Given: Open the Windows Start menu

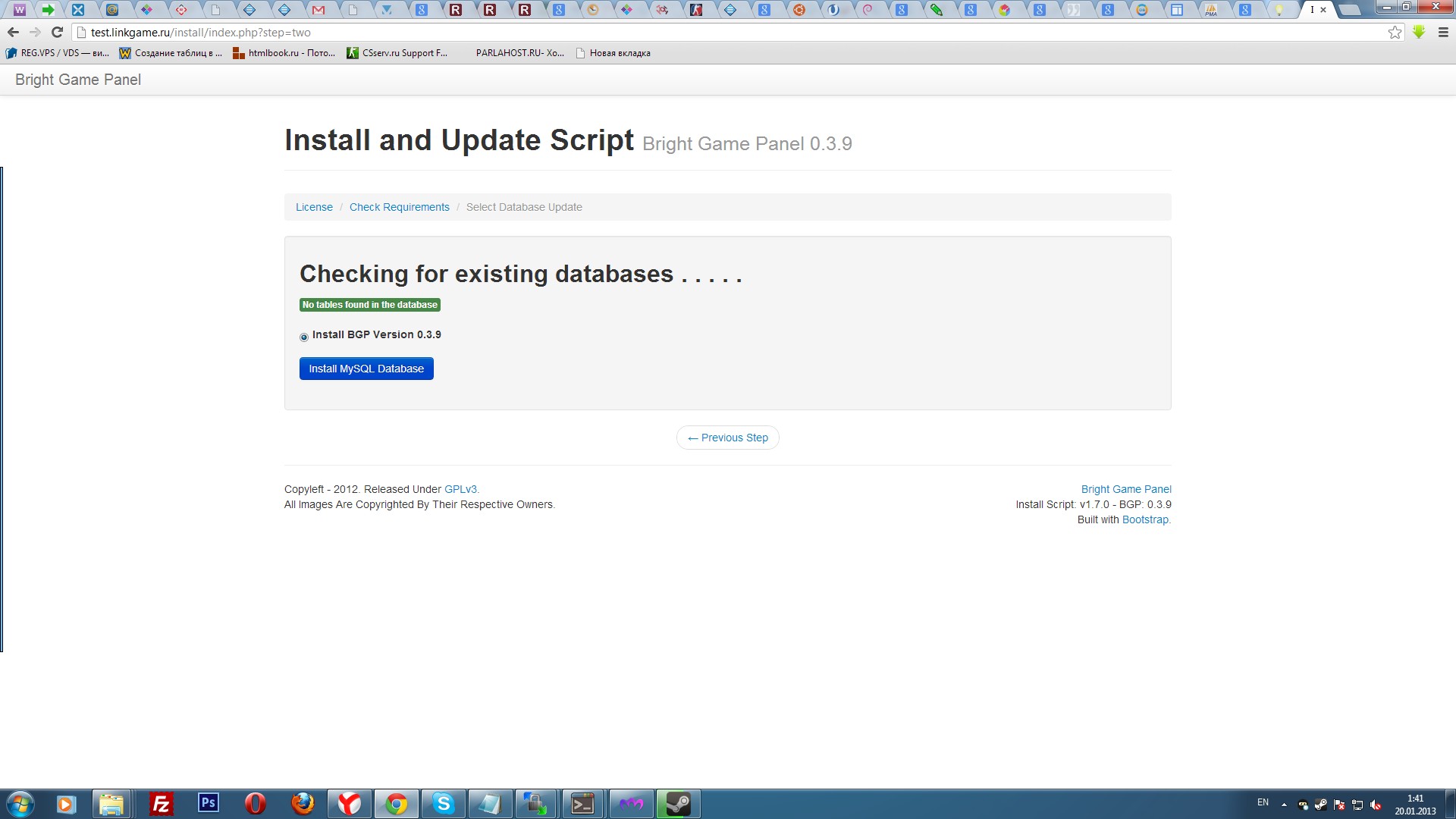Looking at the screenshot, I should pos(20,804).
